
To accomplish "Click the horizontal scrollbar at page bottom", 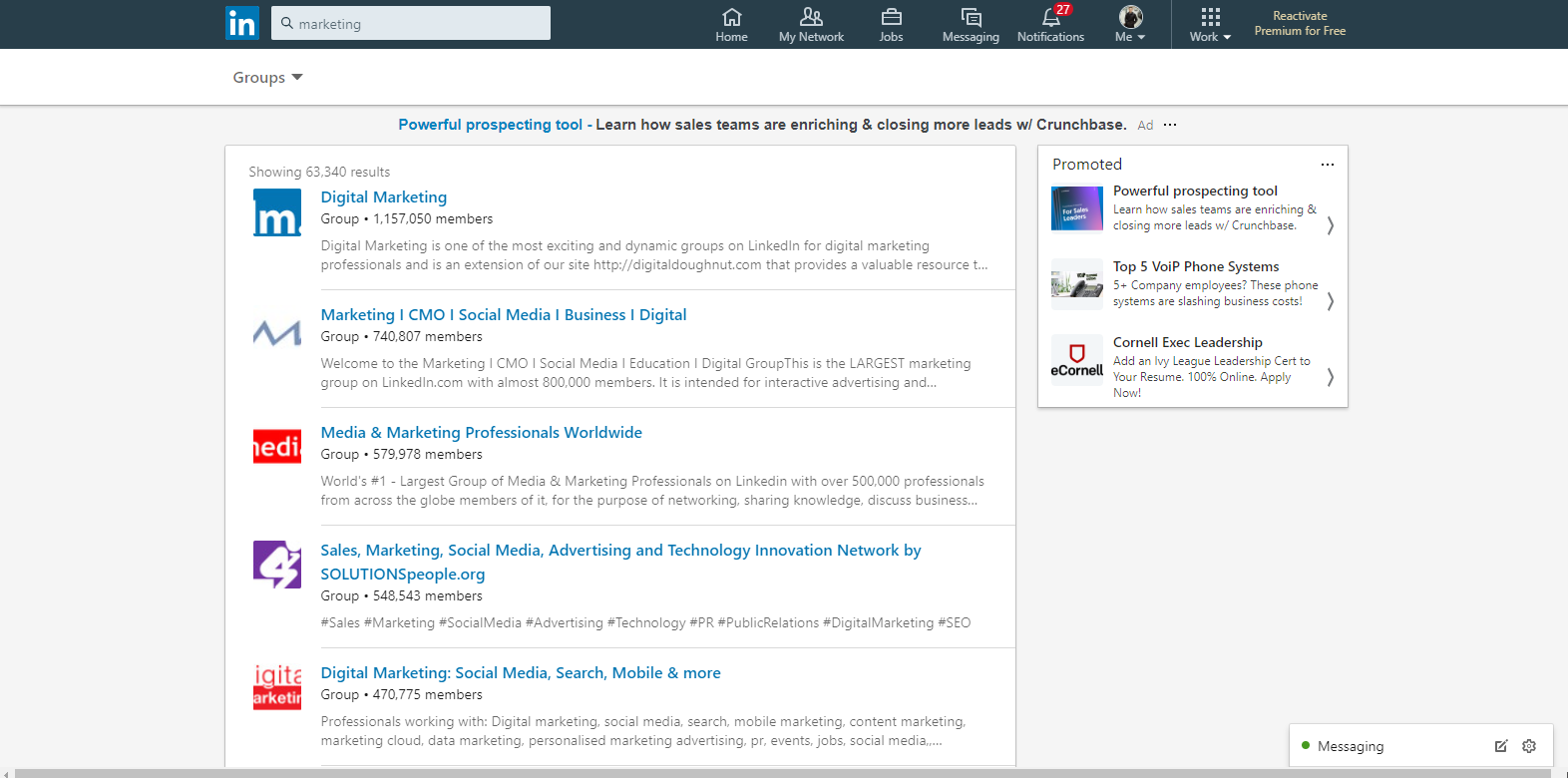I will pyautogui.click(x=784, y=773).
